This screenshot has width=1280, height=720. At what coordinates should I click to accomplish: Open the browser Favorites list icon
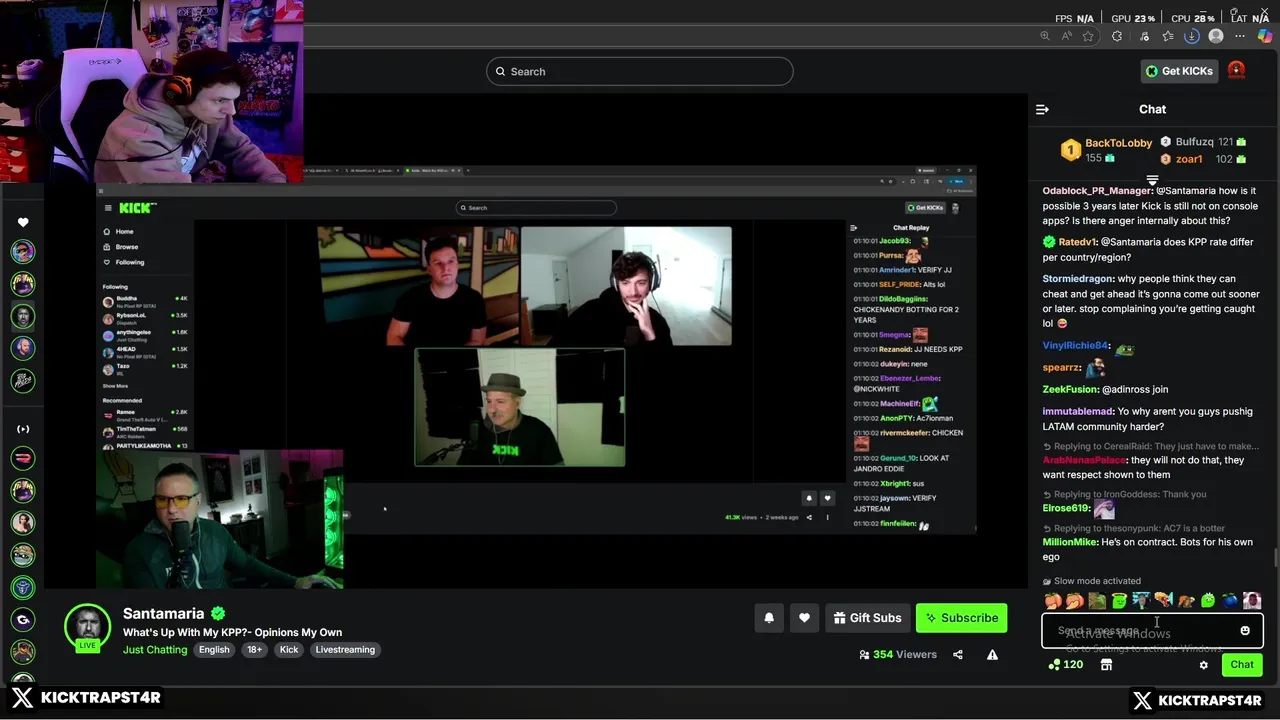tap(1167, 36)
